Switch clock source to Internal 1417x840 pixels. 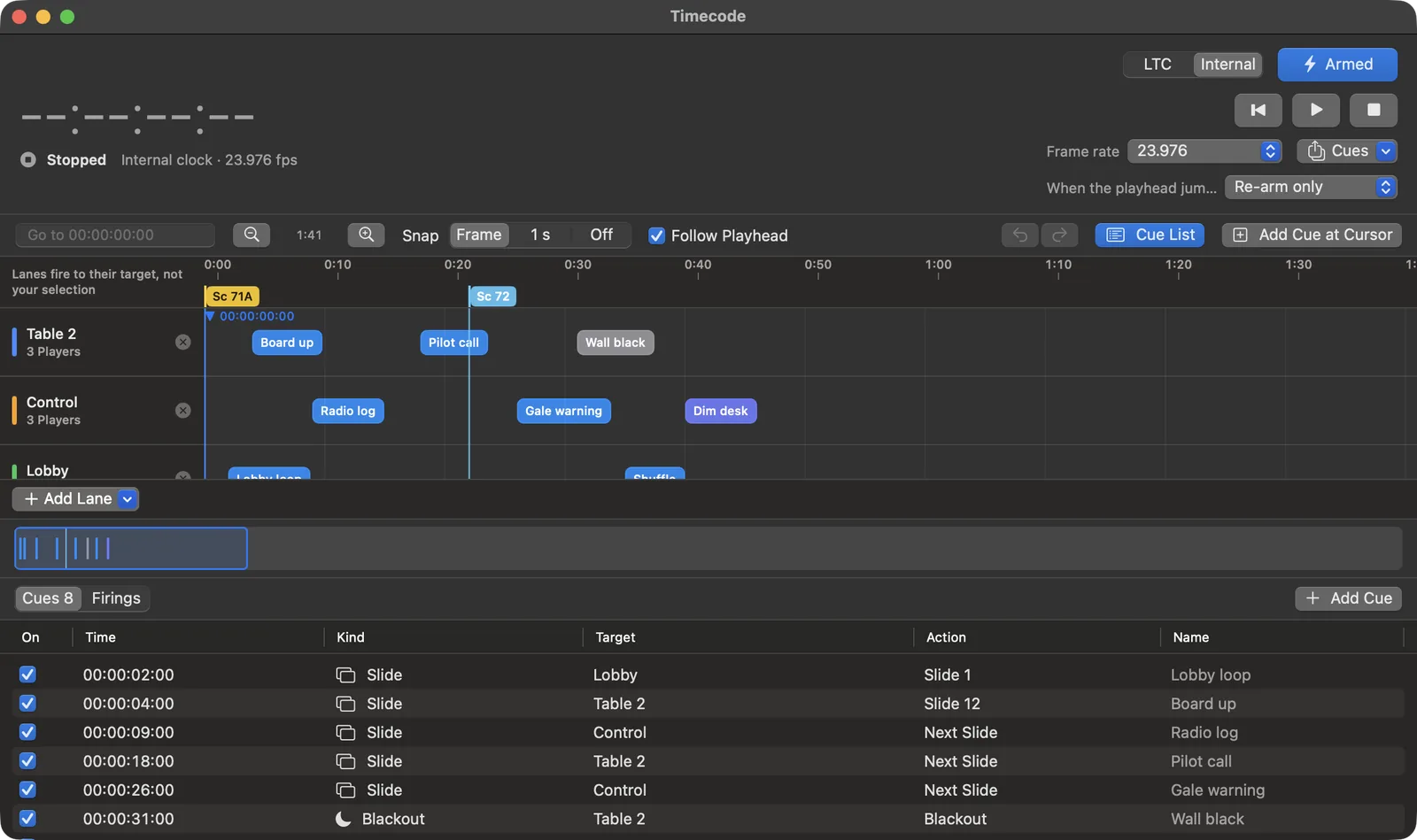pyautogui.click(x=1227, y=65)
